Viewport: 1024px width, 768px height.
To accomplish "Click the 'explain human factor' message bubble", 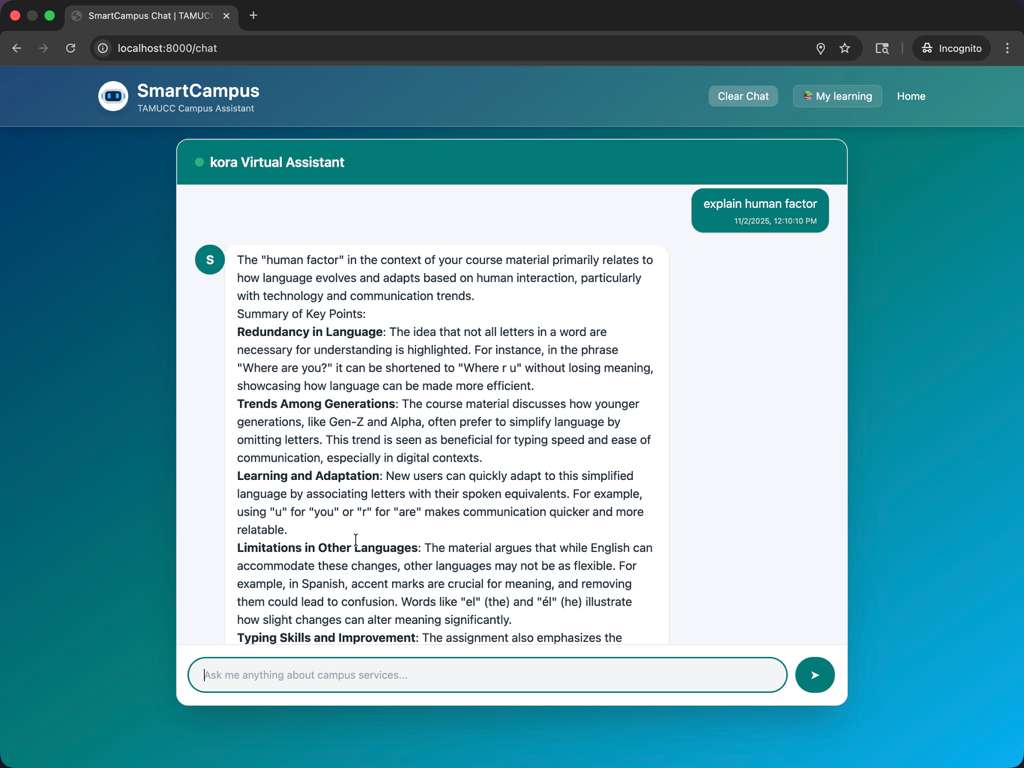I will [760, 210].
